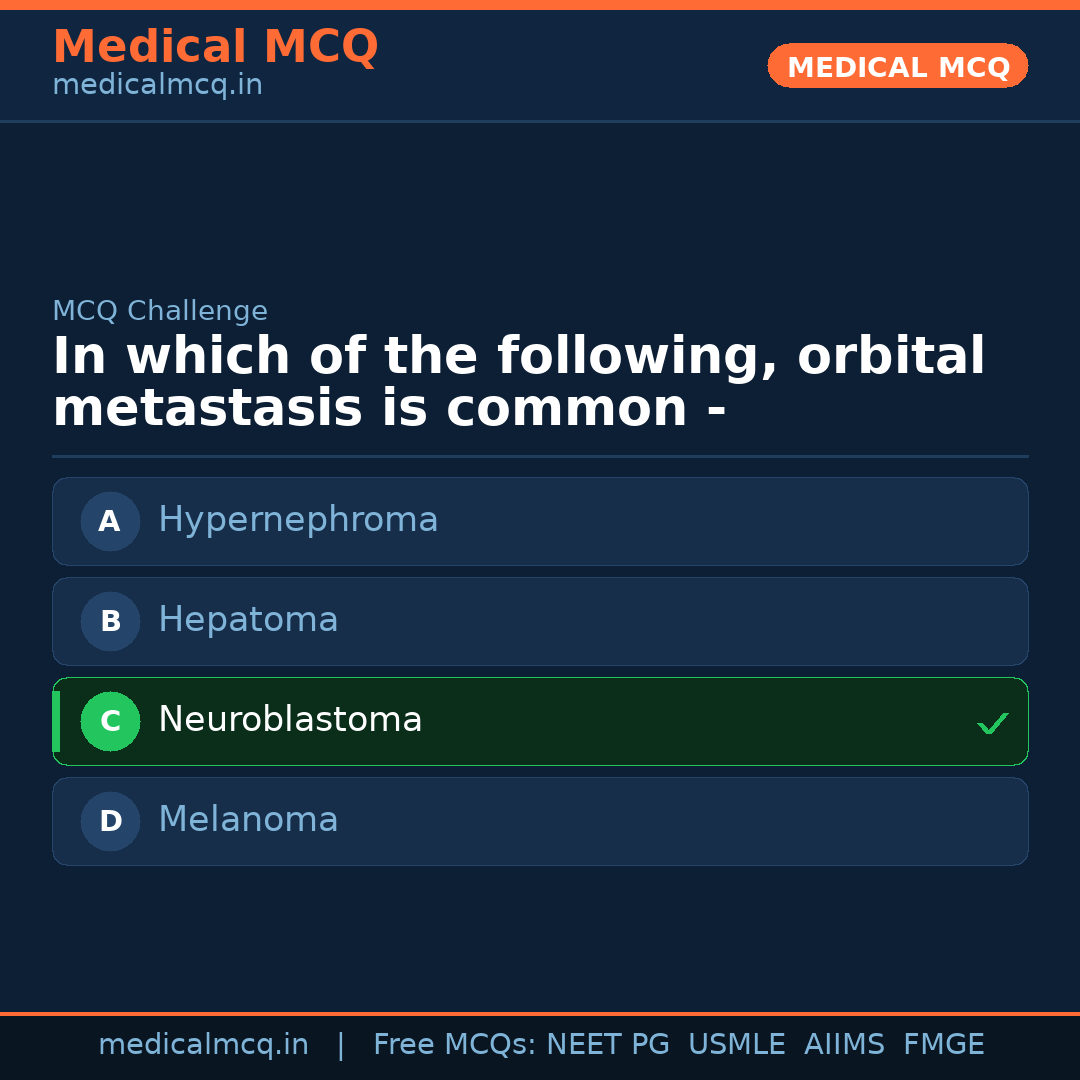This screenshot has height=1080, width=1080.
Task: Select the Melanoma answer option
Action: (540, 821)
